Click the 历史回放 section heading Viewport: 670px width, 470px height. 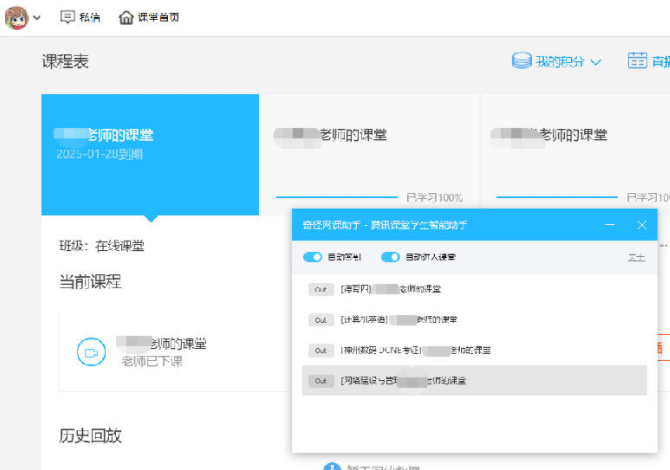pos(90,436)
